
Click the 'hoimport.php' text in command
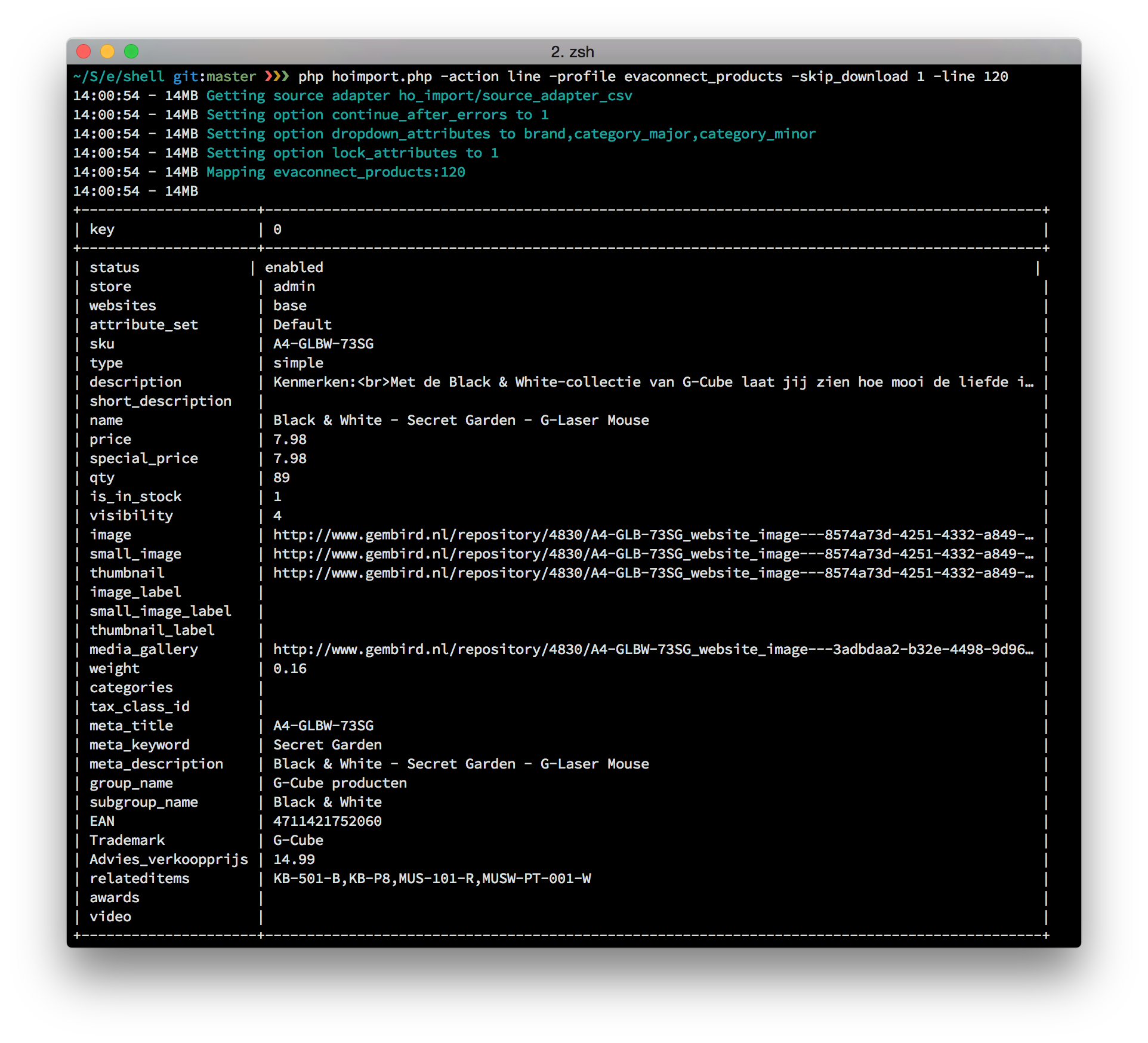[x=381, y=76]
